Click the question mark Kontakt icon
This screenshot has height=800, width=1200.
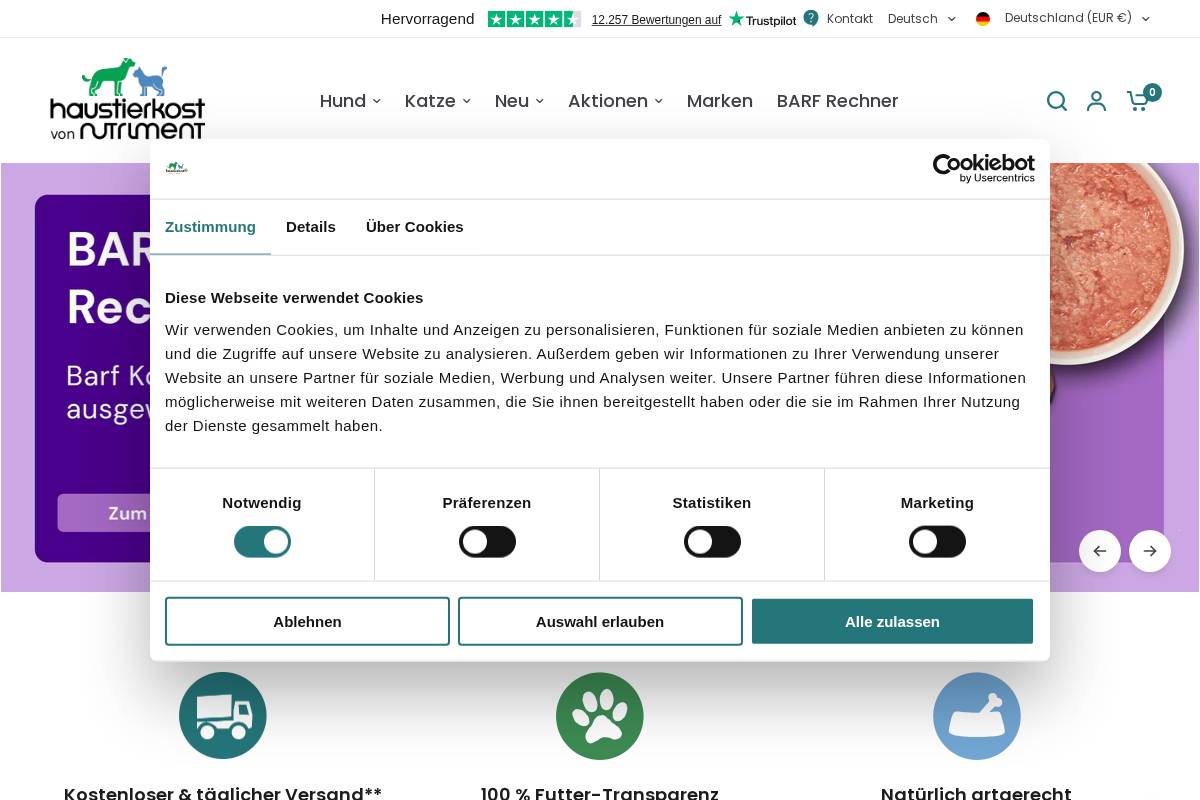[811, 18]
